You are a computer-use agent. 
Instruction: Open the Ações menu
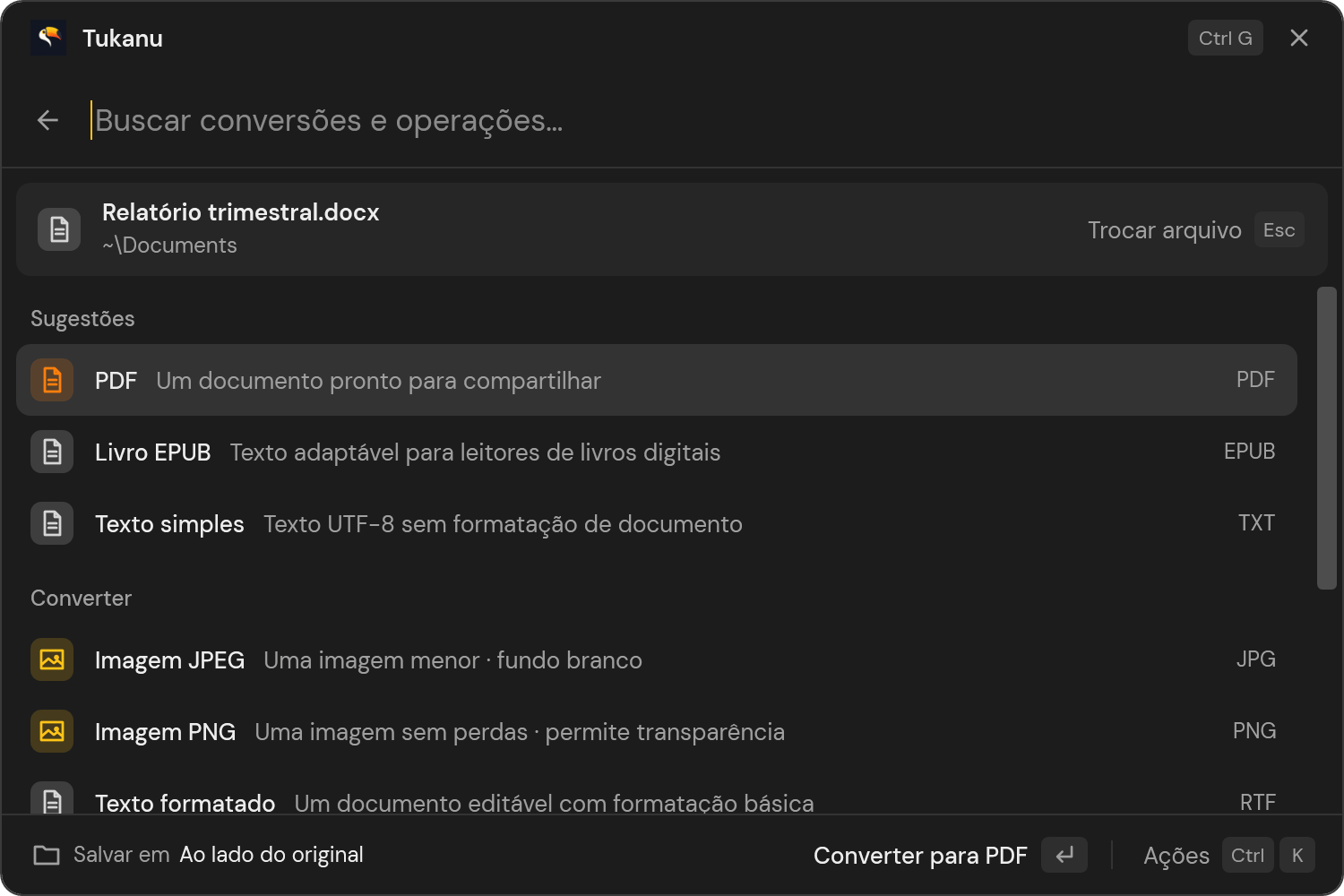pos(1228,855)
